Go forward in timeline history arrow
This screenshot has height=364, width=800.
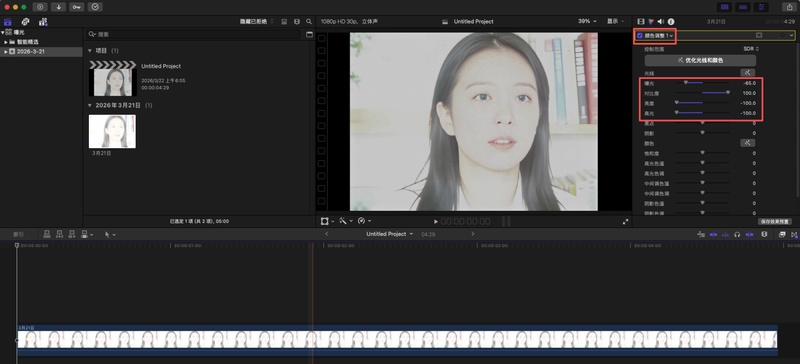[472, 234]
